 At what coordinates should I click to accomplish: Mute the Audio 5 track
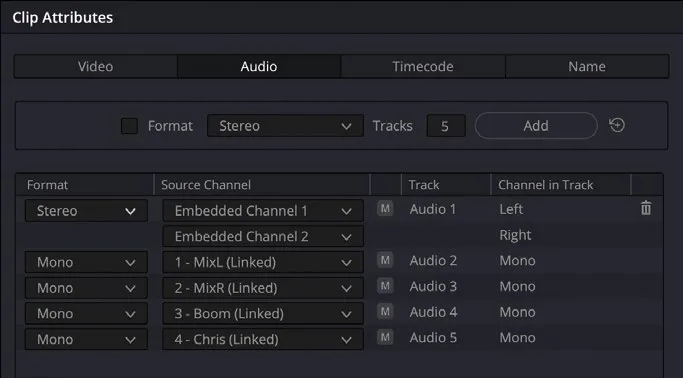coord(385,338)
